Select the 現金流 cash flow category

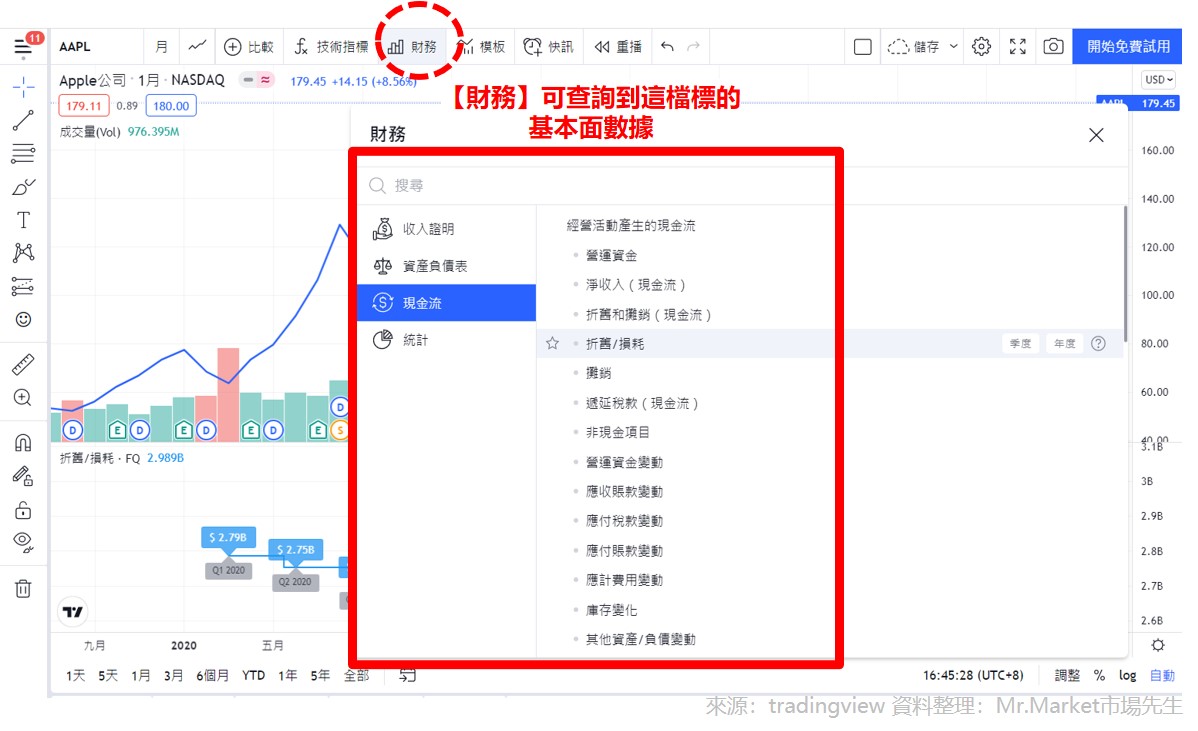coord(446,302)
